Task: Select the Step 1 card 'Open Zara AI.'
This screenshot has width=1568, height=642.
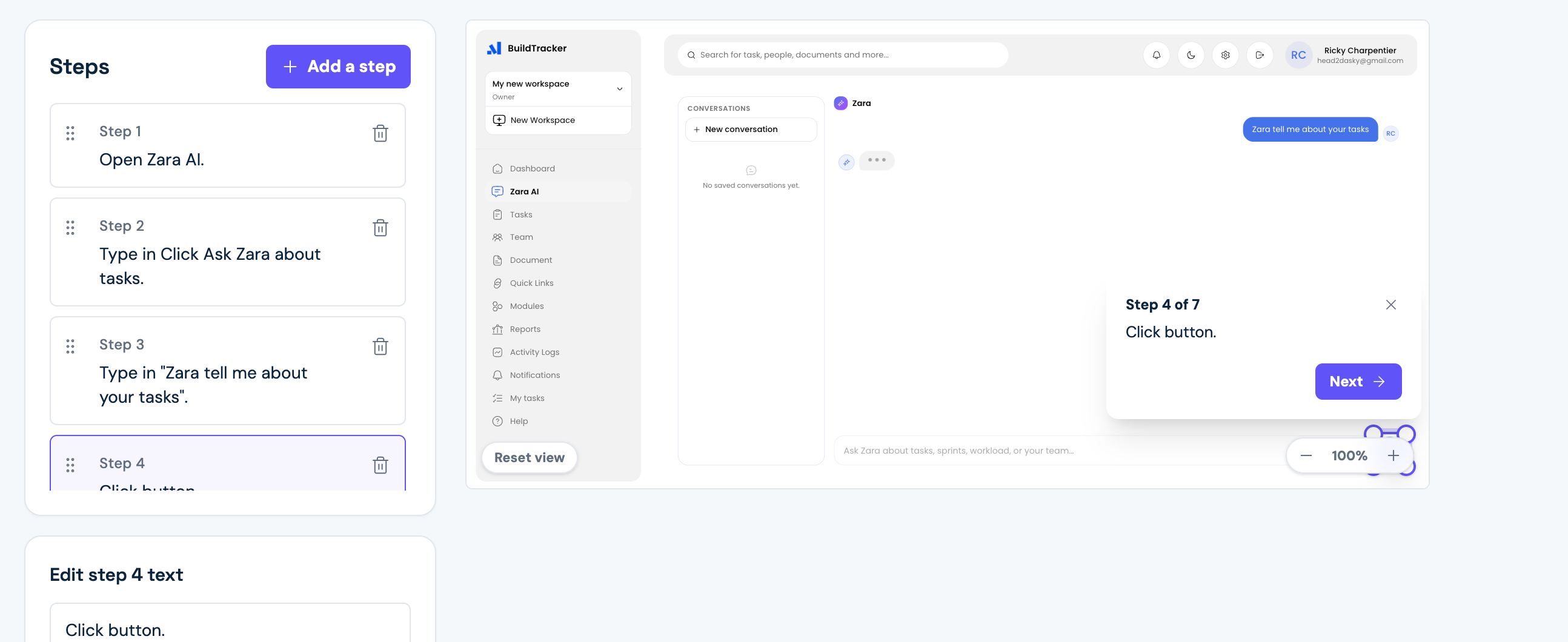Action: (x=228, y=145)
